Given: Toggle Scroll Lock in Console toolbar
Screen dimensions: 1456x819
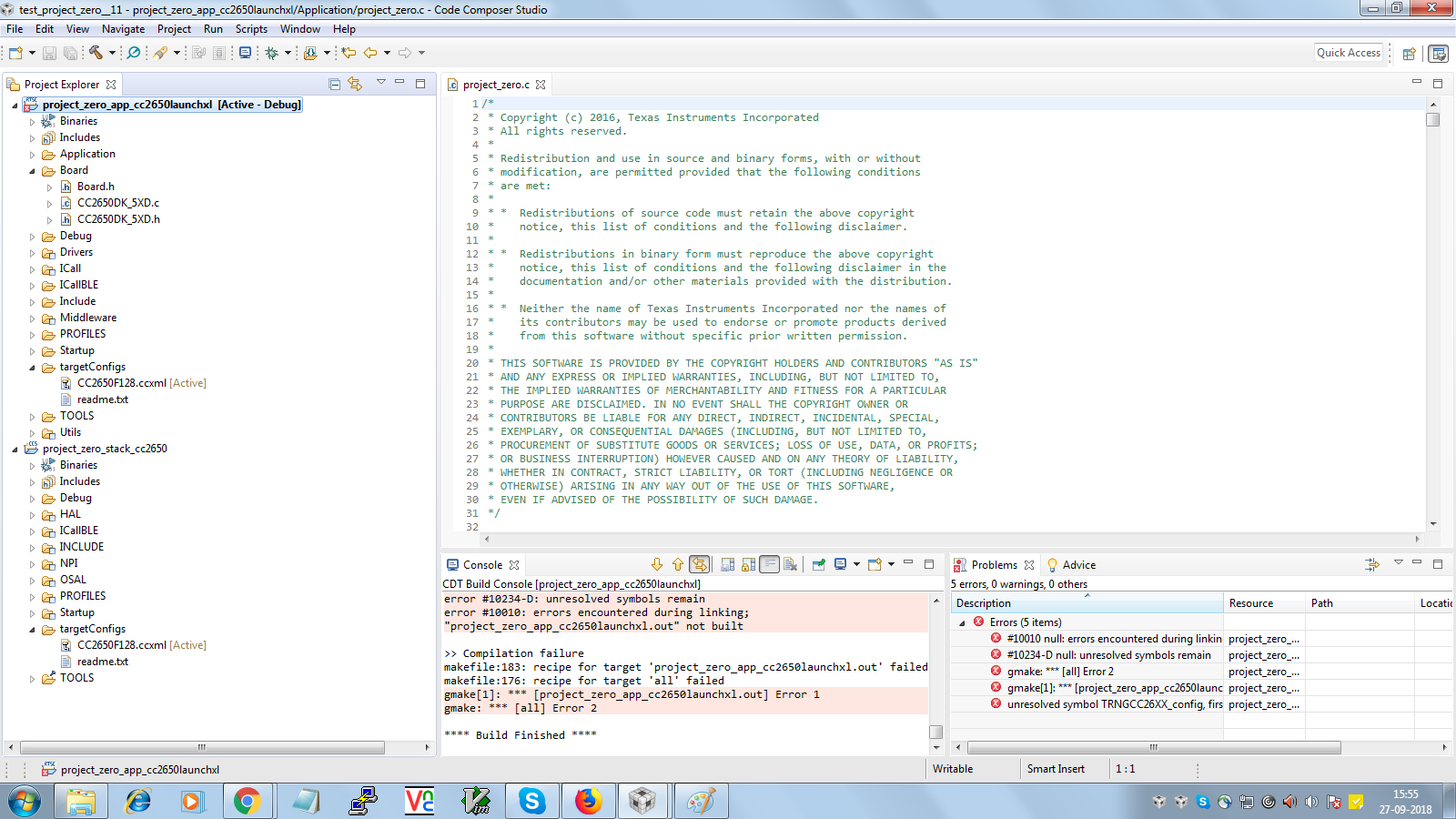Looking at the screenshot, I should pos(748,564).
